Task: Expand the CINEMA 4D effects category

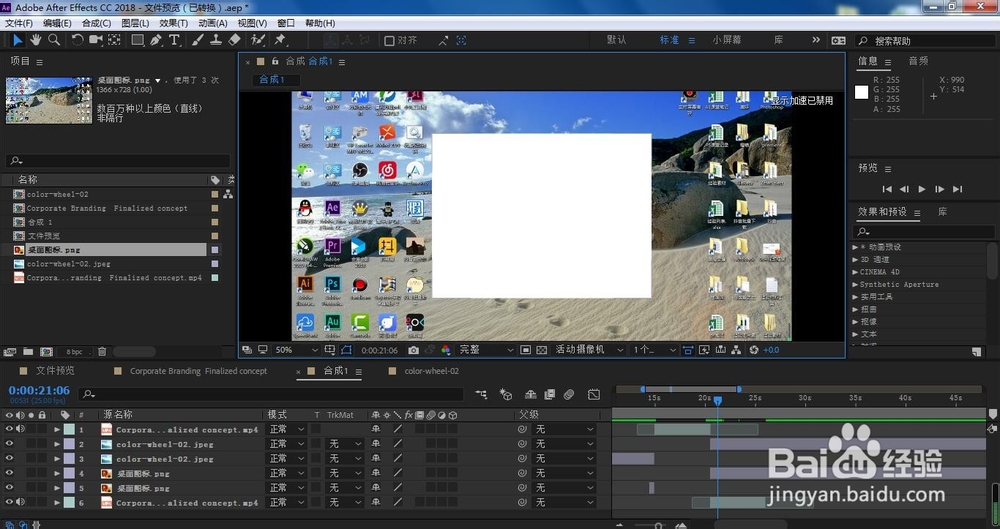Action: (x=856, y=272)
